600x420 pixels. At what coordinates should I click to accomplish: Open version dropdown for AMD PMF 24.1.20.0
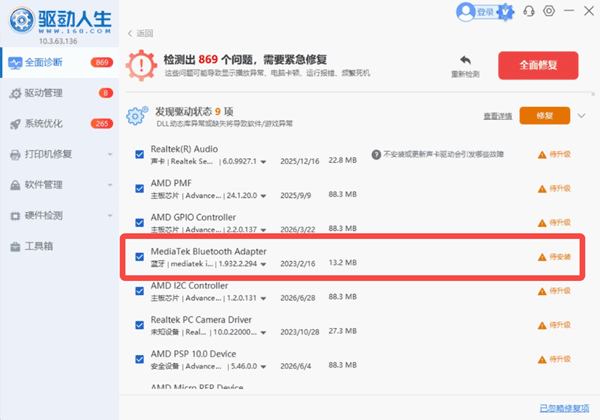[x=263, y=196]
